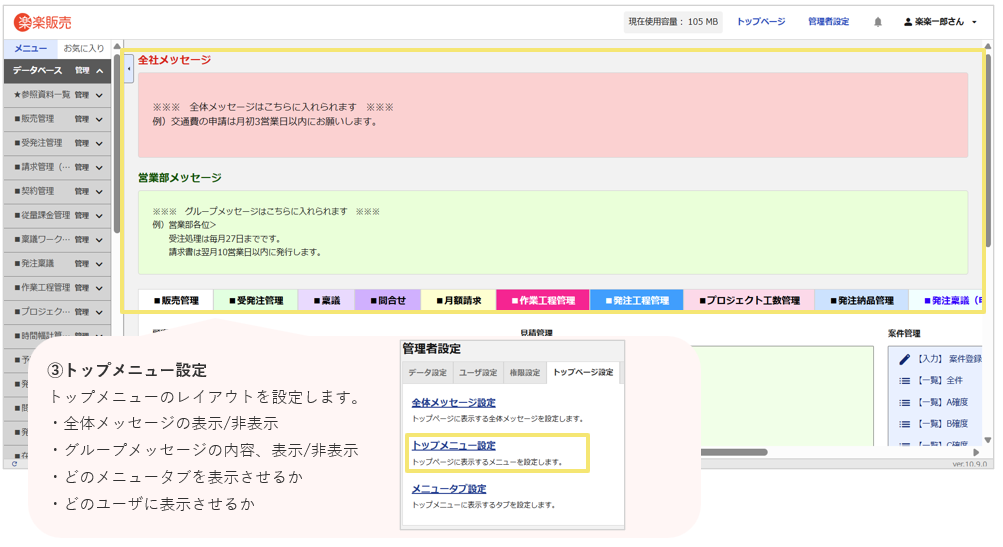Click the list icon beside 【一覧】B確度
Image resolution: width=1003 pixels, height=547 pixels.
[x=904, y=424]
